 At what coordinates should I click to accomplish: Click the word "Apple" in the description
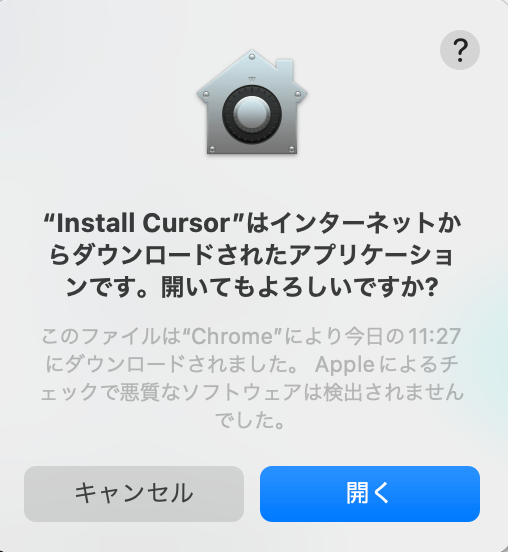click(x=344, y=365)
